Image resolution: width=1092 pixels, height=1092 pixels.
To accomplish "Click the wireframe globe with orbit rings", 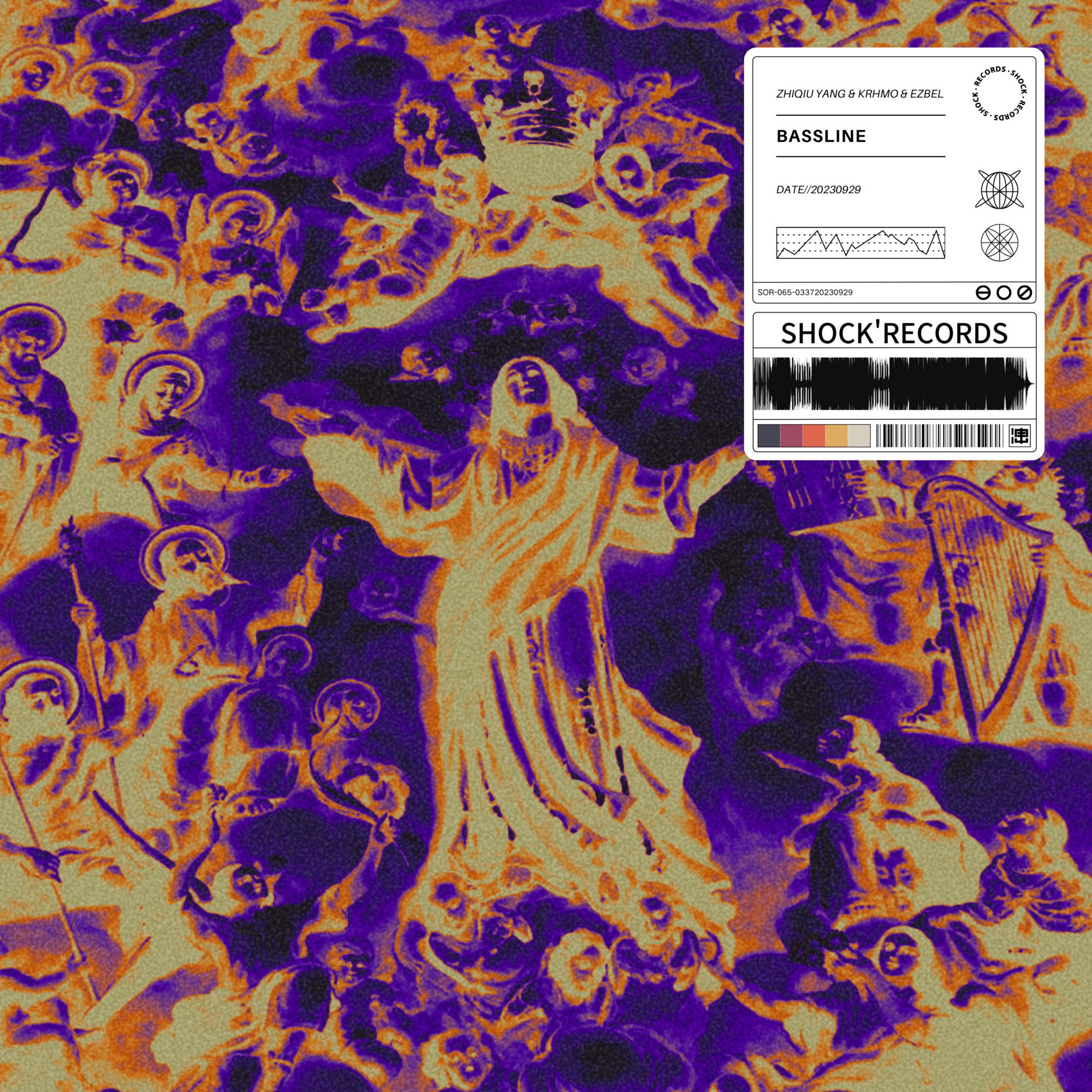I will 999,189.
